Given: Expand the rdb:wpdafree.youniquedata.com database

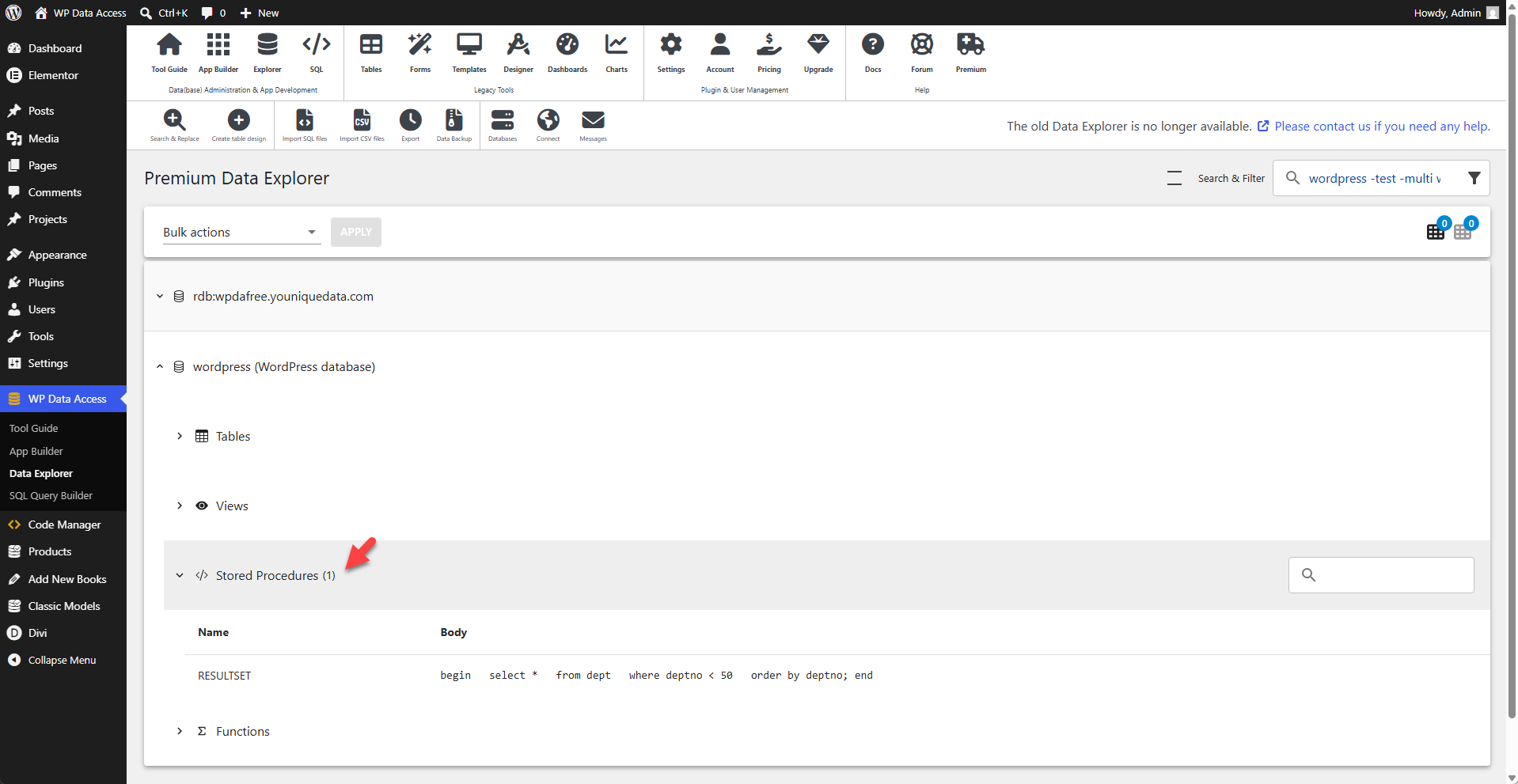Looking at the screenshot, I should tap(160, 296).
